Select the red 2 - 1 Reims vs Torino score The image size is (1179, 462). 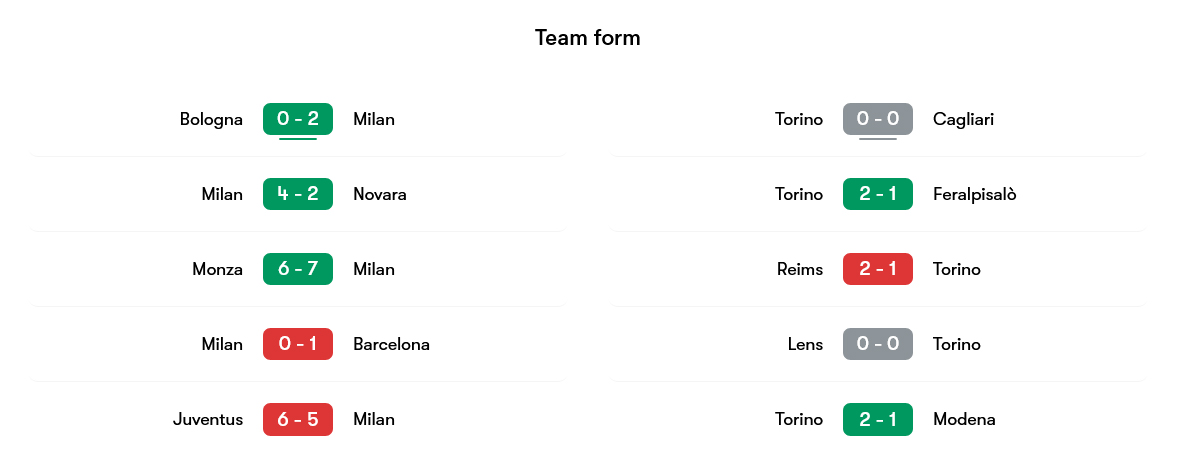coord(878,269)
